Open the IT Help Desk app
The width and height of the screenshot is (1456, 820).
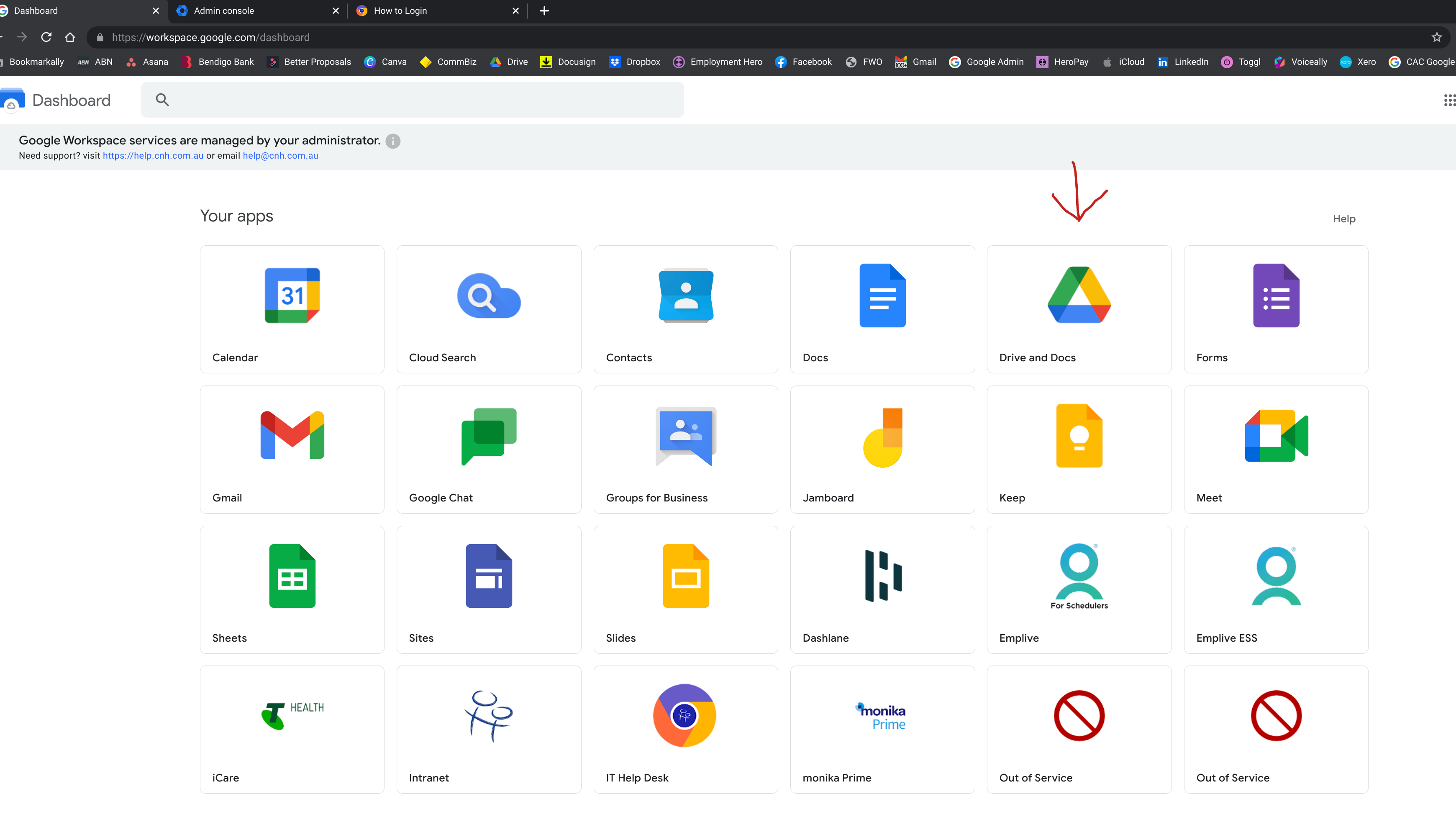click(x=685, y=729)
